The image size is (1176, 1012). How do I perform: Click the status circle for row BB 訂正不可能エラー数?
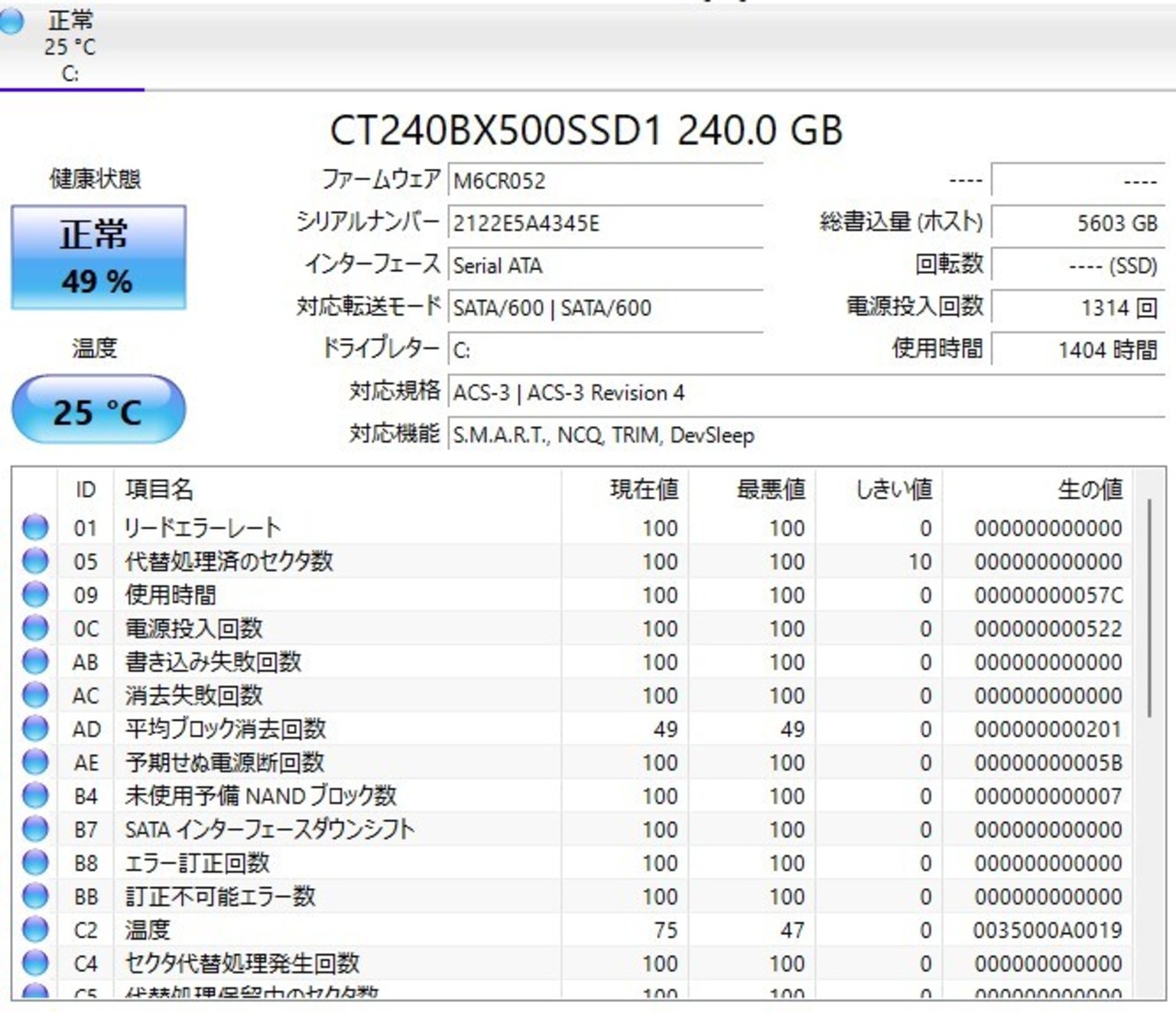[x=35, y=896]
